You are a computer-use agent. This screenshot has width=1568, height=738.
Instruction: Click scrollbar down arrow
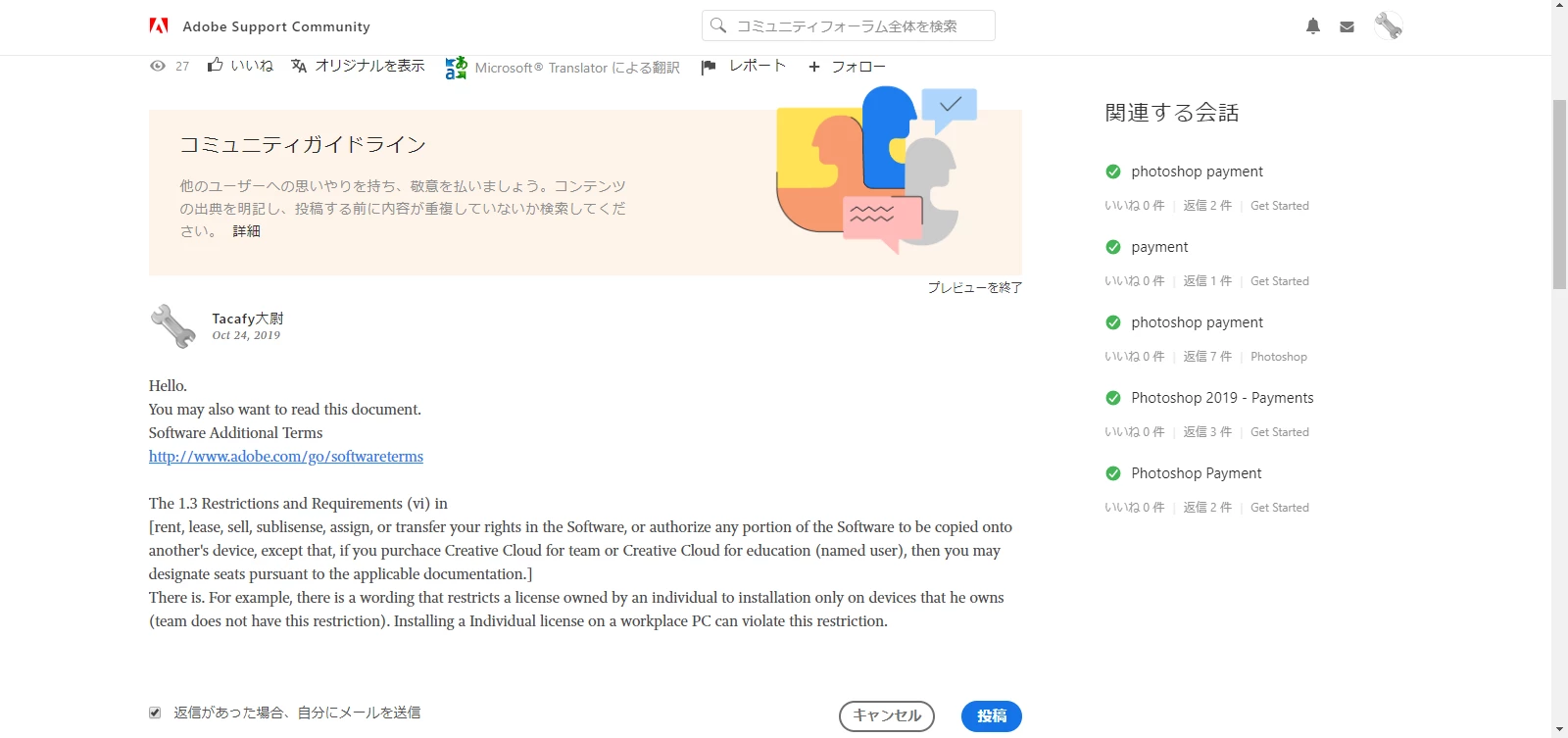click(x=1559, y=730)
